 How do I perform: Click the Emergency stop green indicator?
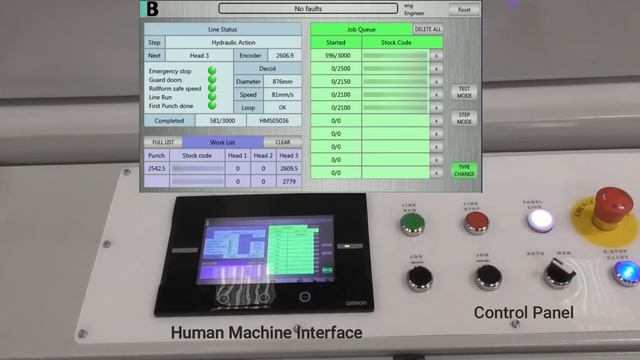click(x=212, y=71)
